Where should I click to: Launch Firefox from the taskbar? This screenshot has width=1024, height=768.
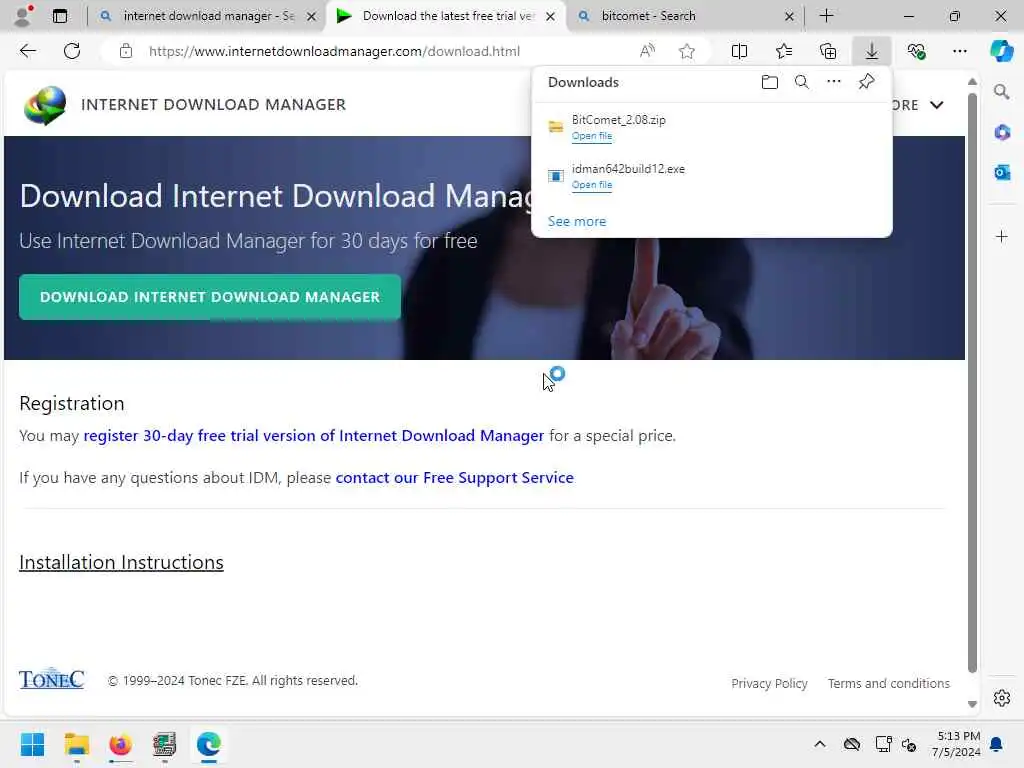point(121,744)
